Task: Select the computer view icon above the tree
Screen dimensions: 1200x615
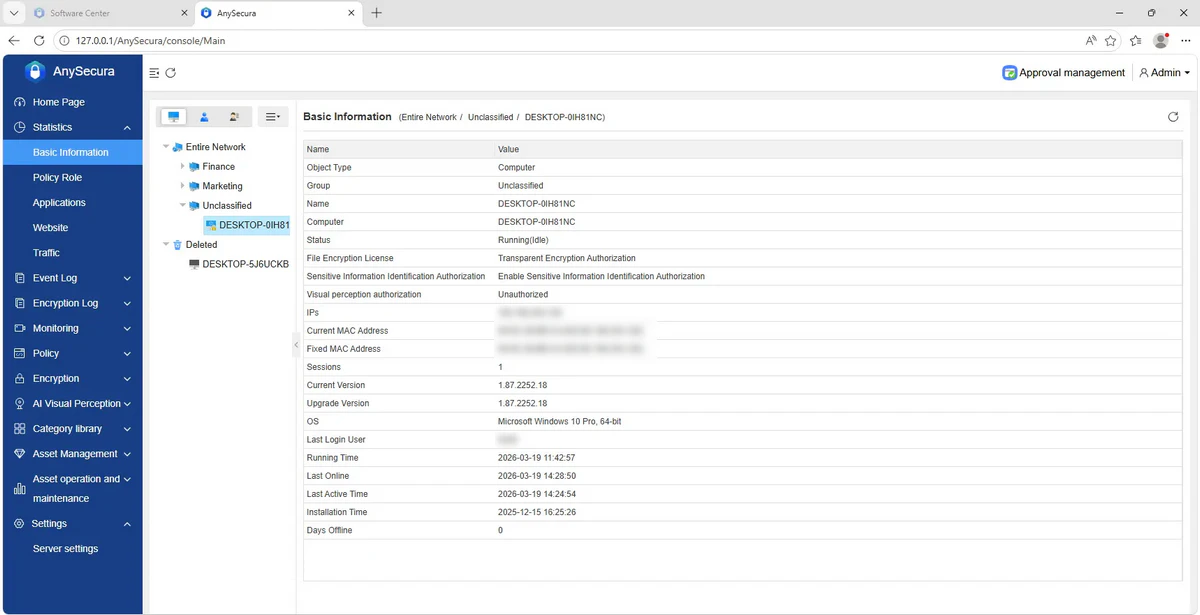Action: point(172,116)
